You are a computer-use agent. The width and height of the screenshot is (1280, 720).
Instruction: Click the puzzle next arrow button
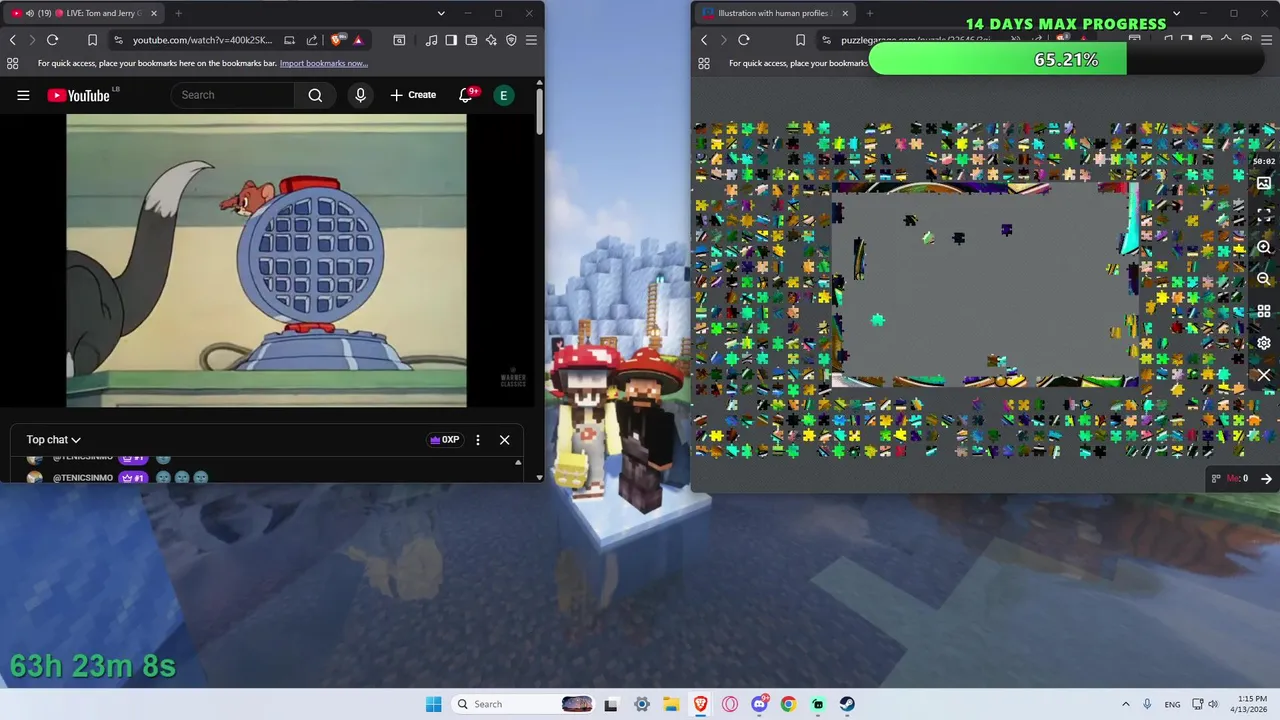tap(1266, 478)
